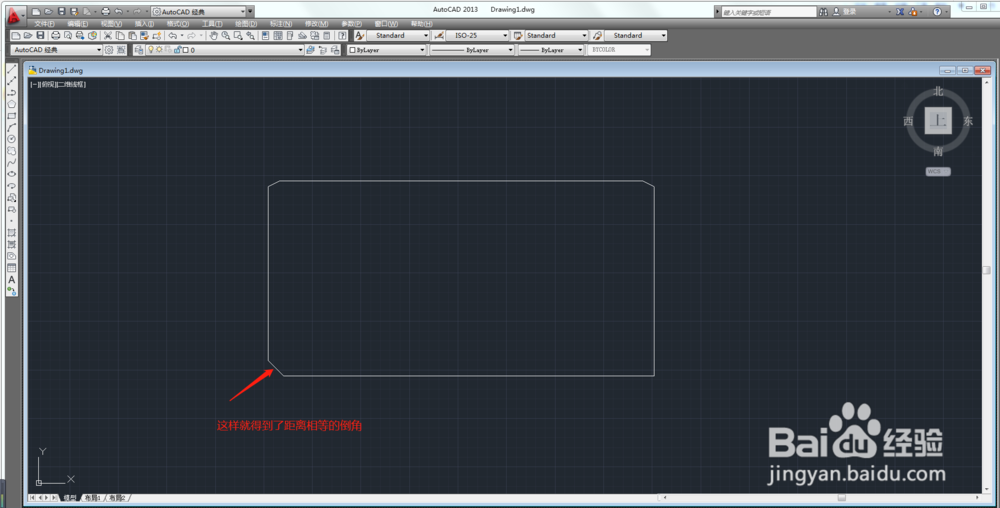Select the Arc draw tool
This screenshot has width=1000, height=508.
[11, 127]
